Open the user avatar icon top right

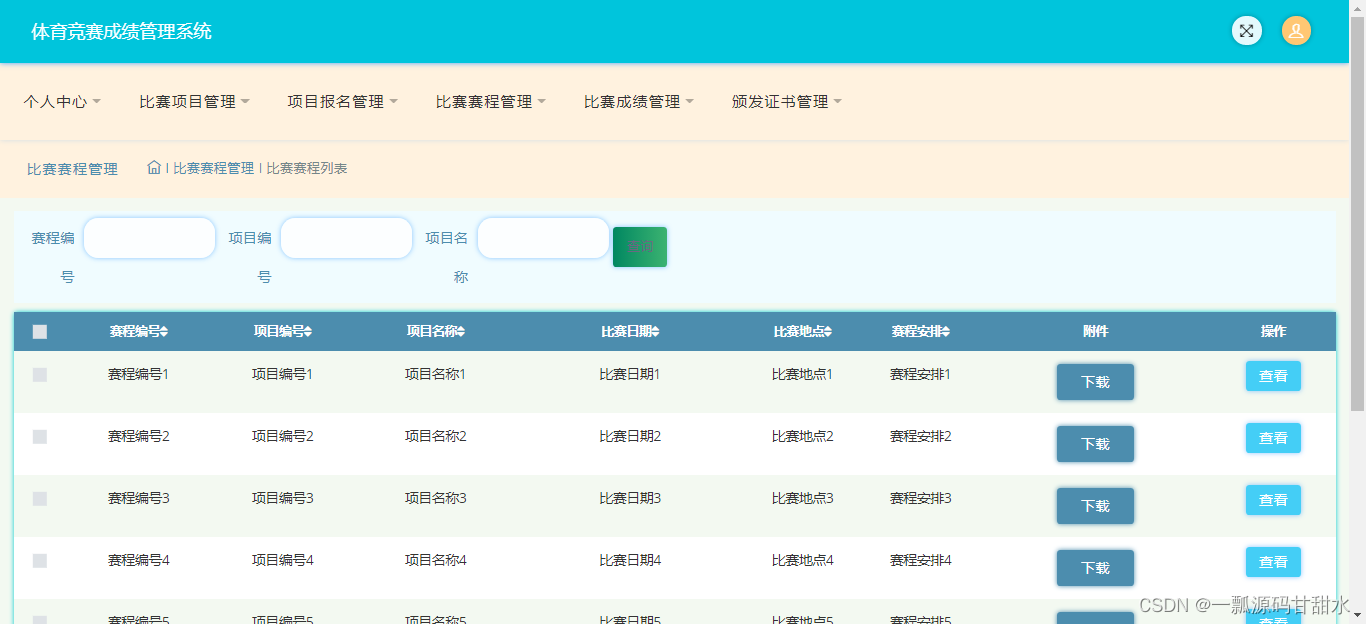pos(1296,30)
